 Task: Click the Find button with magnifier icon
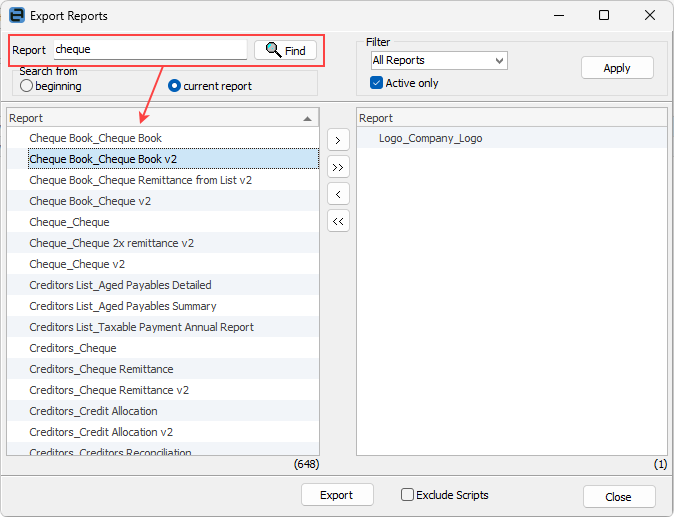point(285,50)
